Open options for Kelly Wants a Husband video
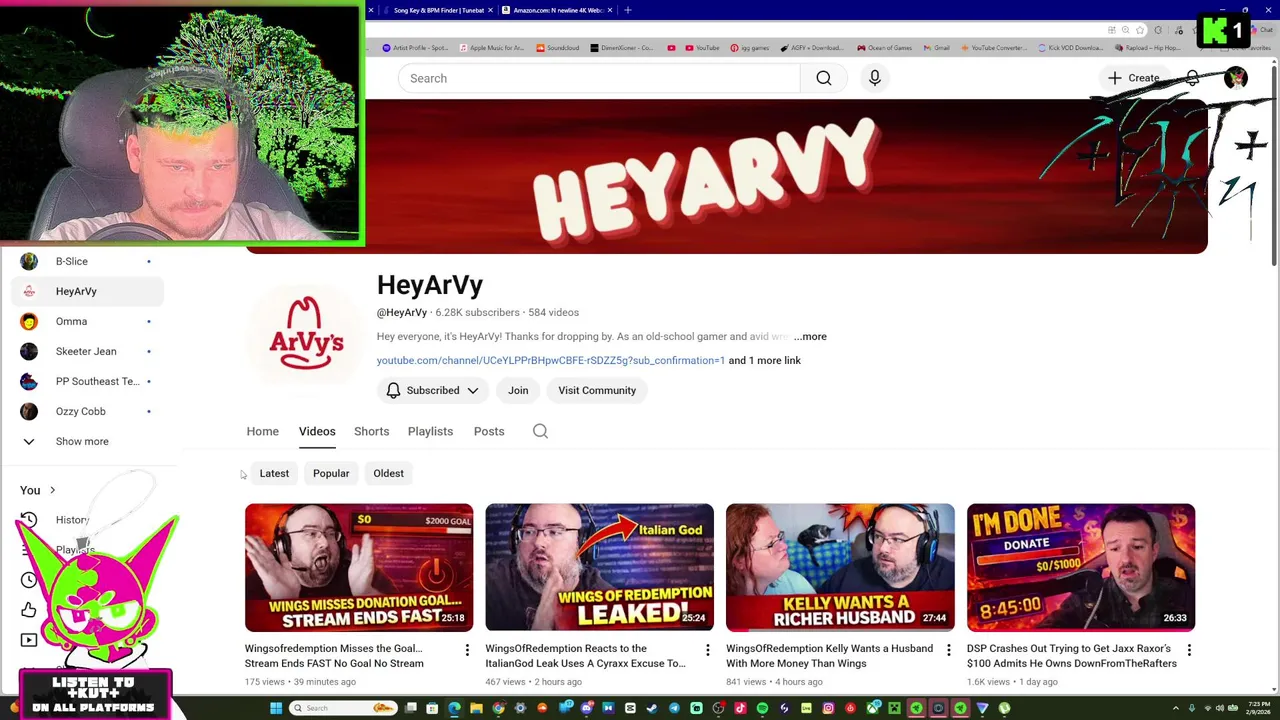The width and height of the screenshot is (1280, 720). coord(949,651)
